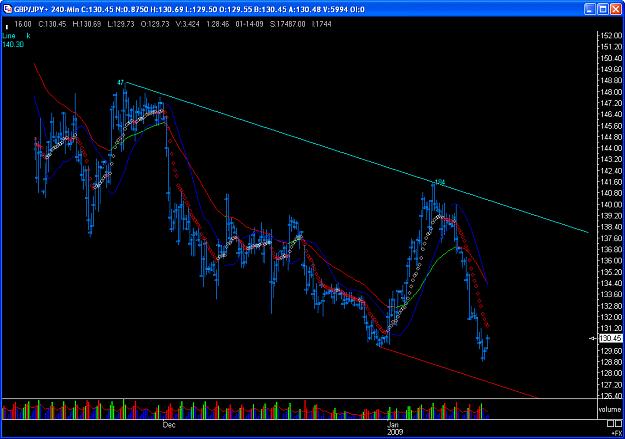
Task: Click the 152.00 price axis label
Action: point(611,35)
